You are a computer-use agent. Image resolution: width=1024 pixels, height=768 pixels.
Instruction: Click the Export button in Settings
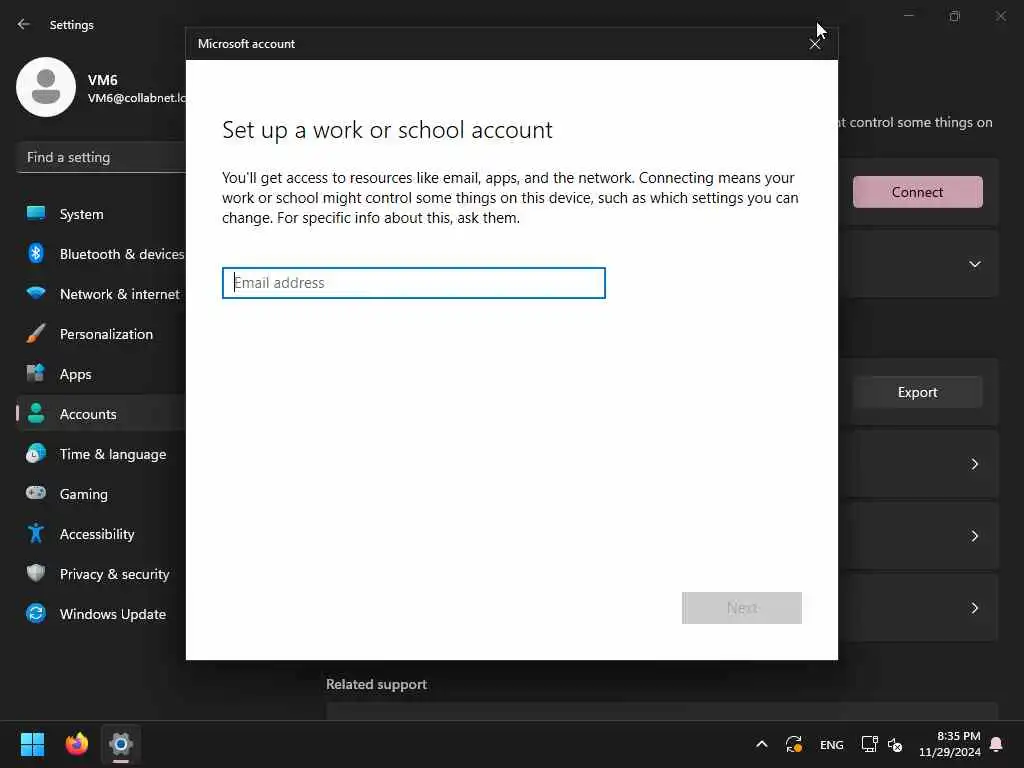(x=917, y=392)
